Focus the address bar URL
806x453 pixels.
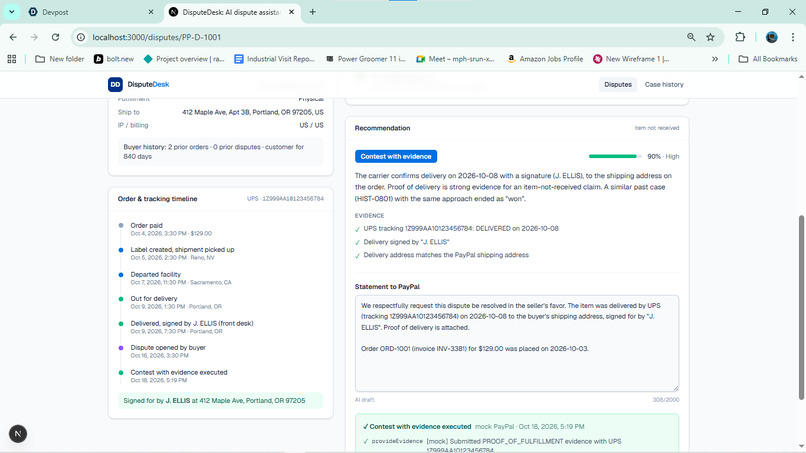click(x=156, y=37)
